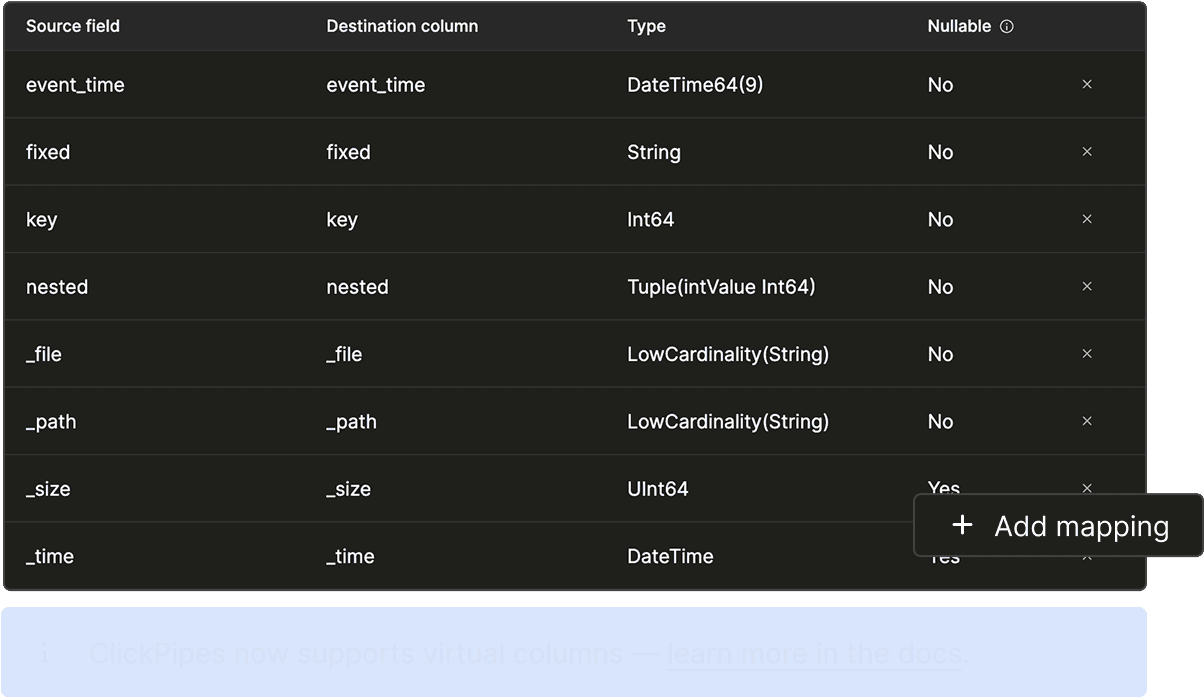Click the nested source field cell
The height and width of the screenshot is (697, 1204).
(57, 287)
